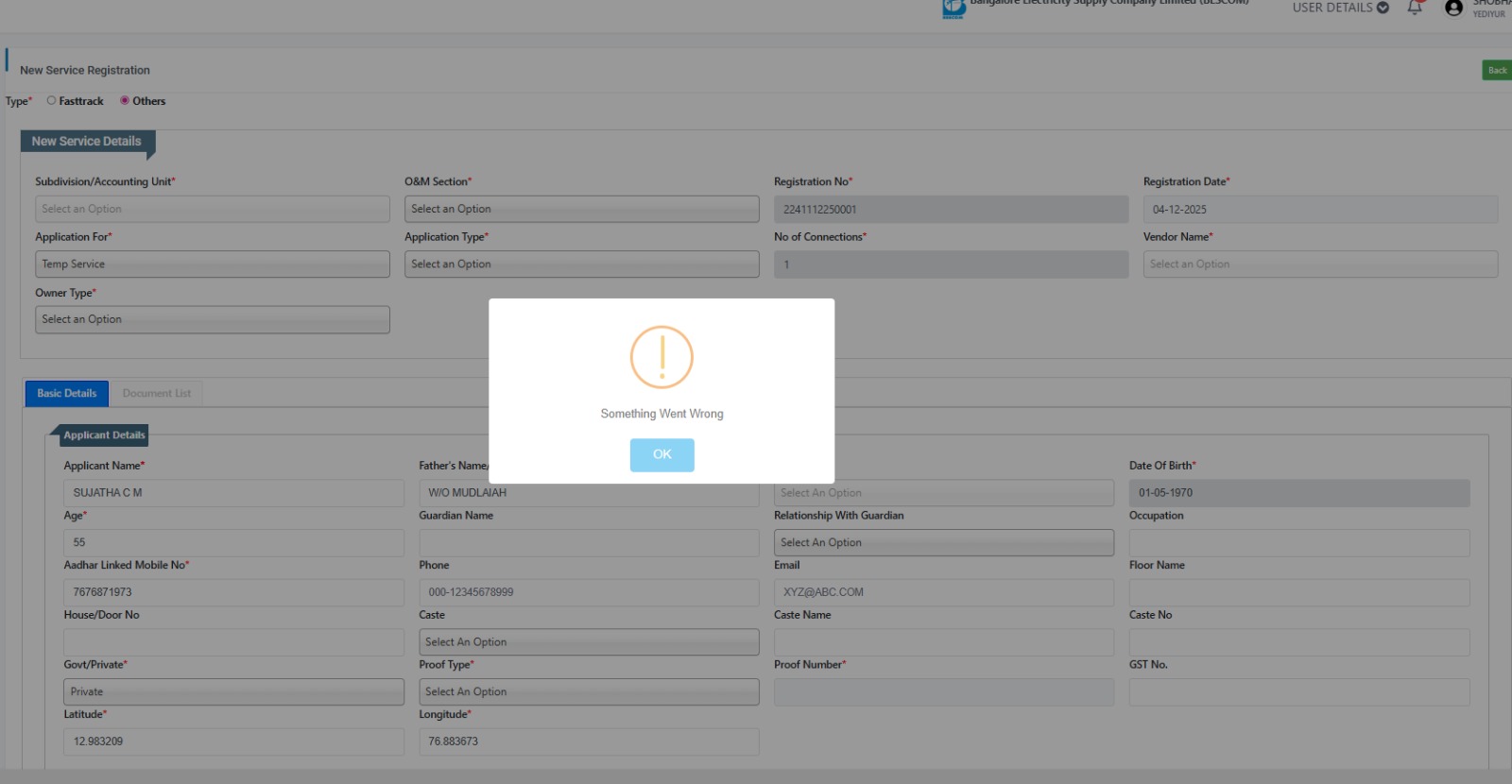Open the O&M Section dropdown
The height and width of the screenshot is (784, 1512).
click(581, 209)
